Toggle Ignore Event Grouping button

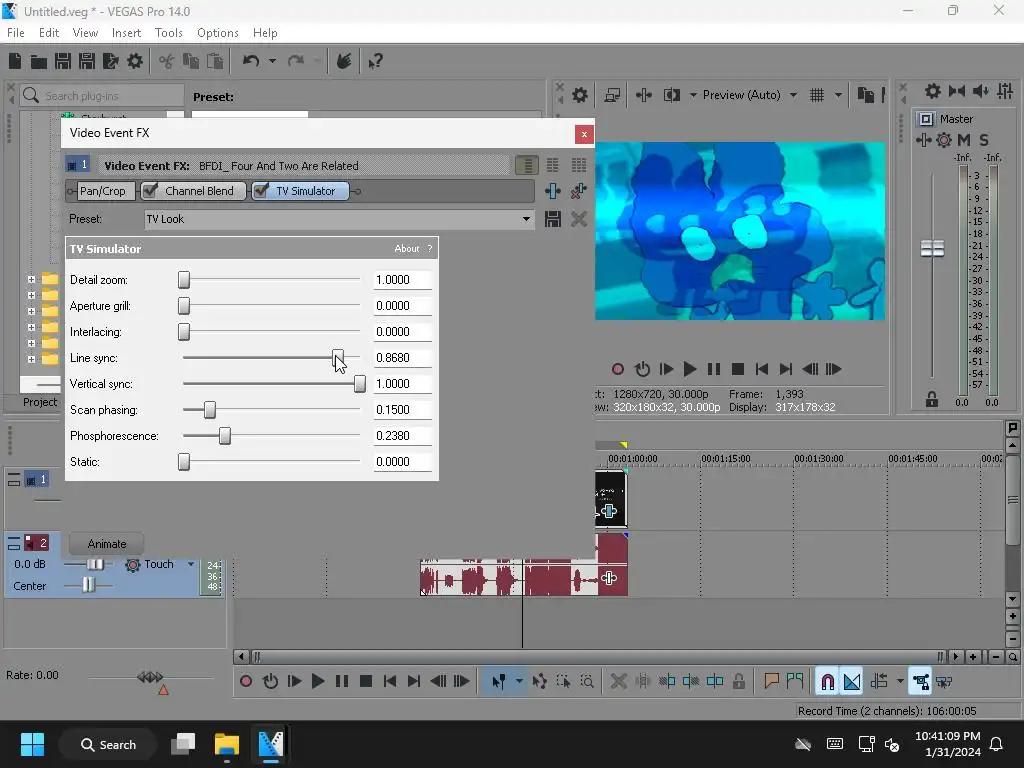[944, 682]
